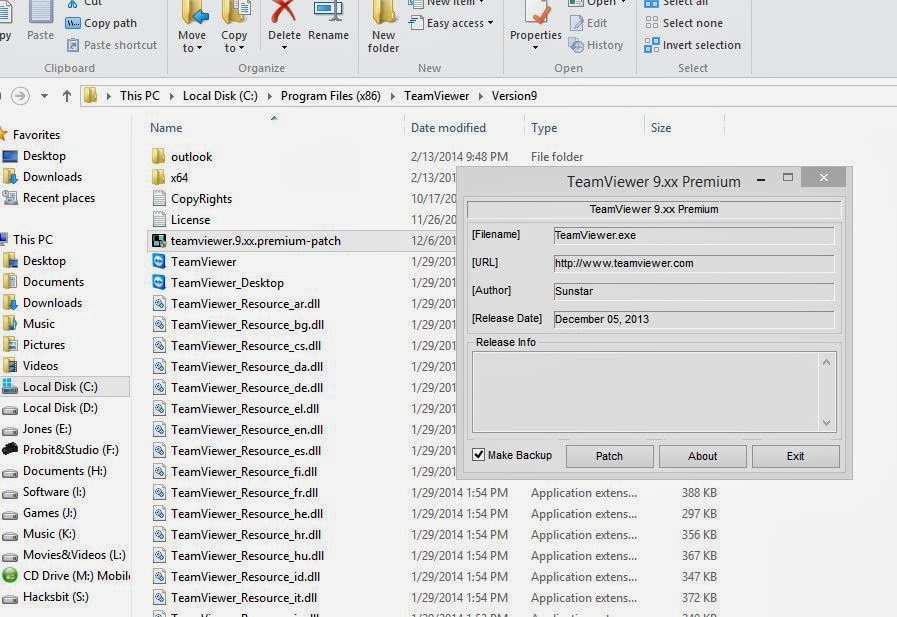Click the Forward navigation arrow

(21, 95)
